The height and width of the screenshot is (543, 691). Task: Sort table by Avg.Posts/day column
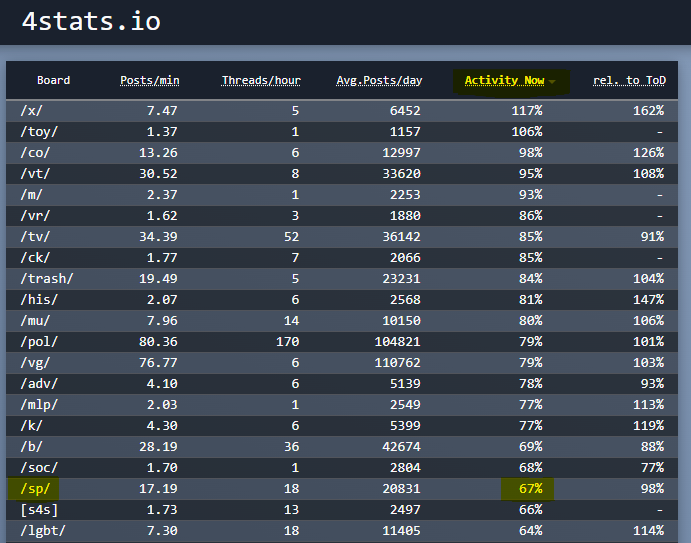tap(379, 80)
